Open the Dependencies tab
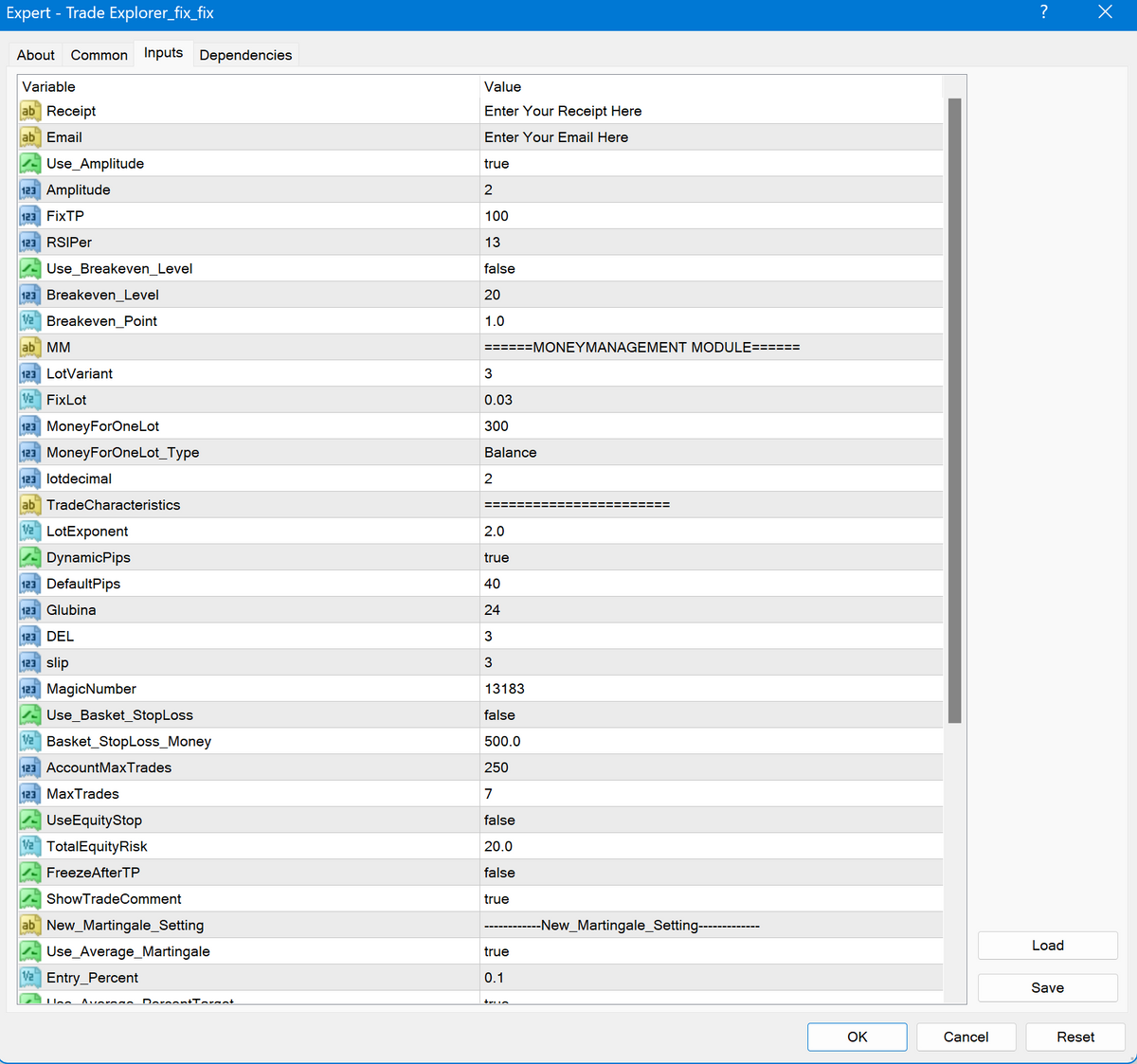Screen dimensions: 1137x1064 pyautogui.click(x=245, y=55)
